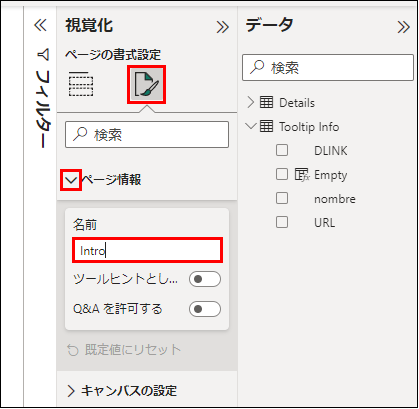Click the データ pane title

(269, 25)
